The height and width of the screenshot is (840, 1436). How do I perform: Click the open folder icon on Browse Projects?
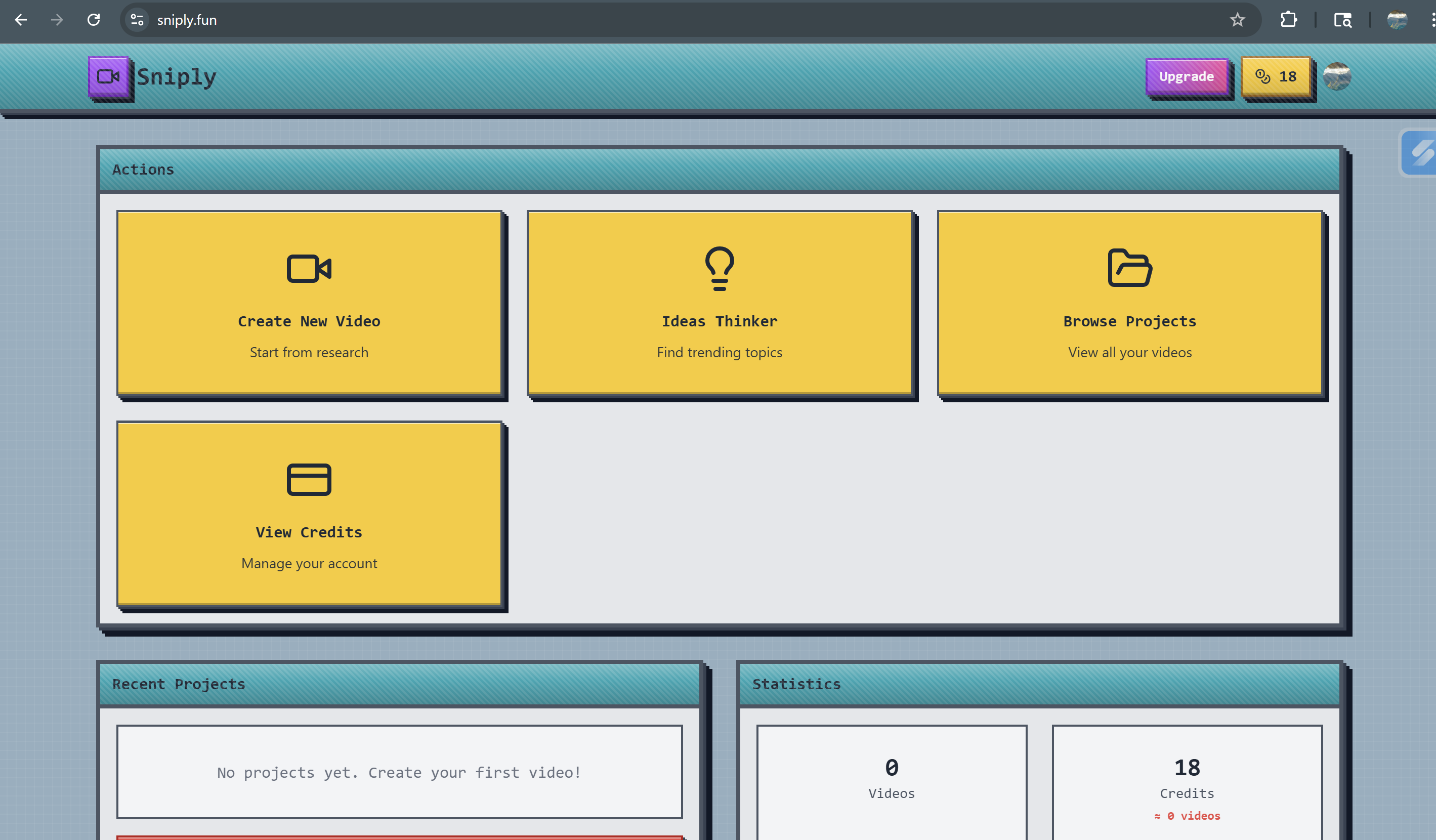(x=1129, y=268)
